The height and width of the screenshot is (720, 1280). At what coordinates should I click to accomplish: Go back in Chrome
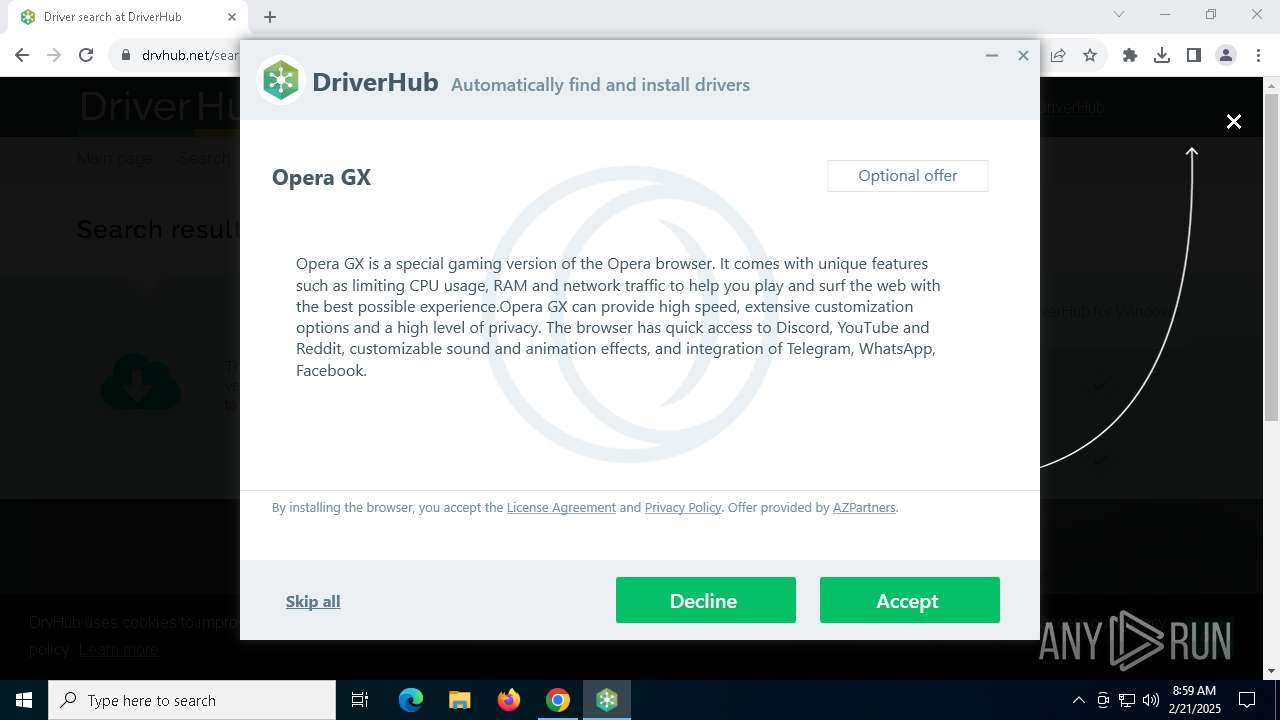22,55
